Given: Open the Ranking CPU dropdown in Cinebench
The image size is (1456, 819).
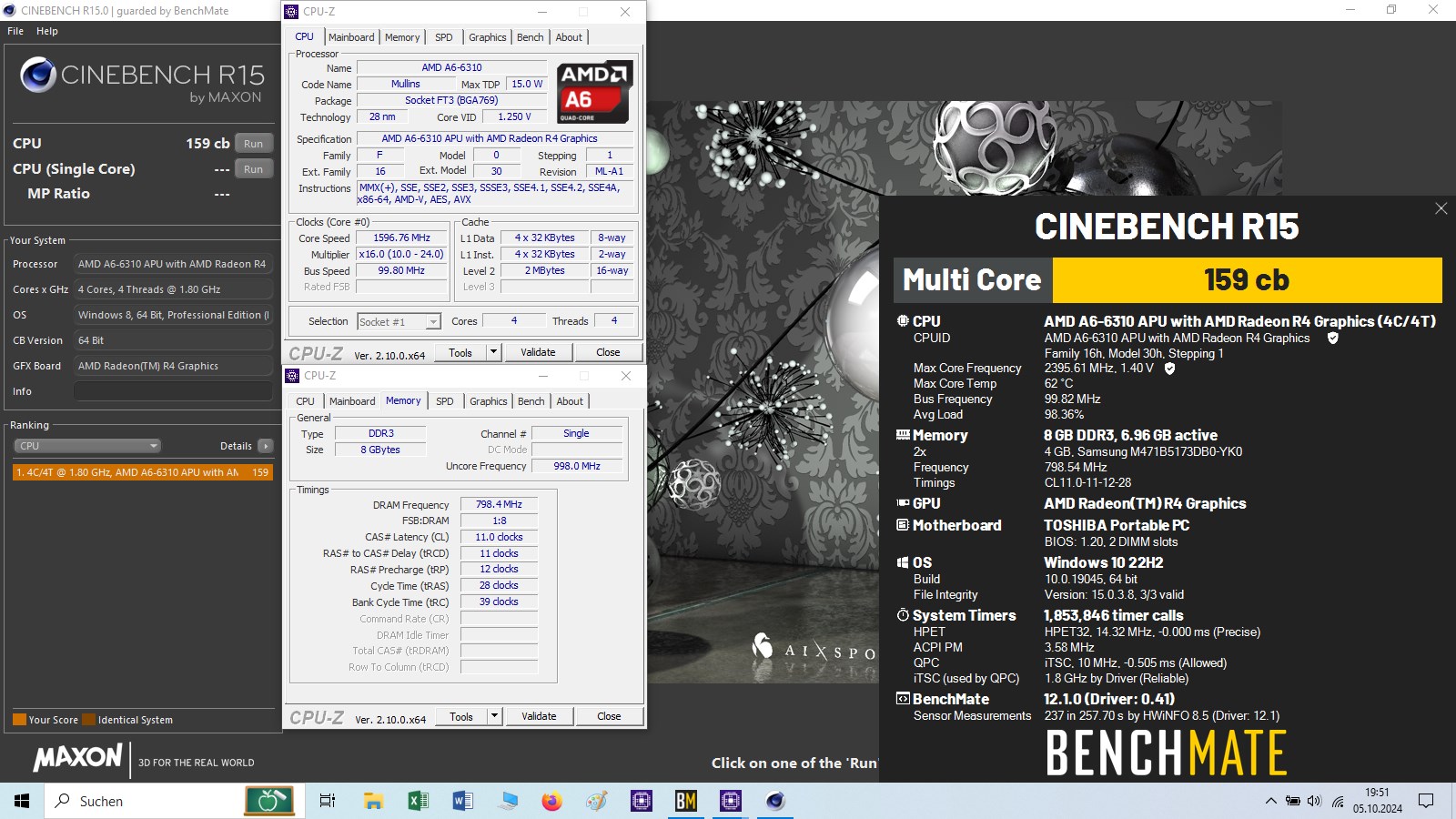Looking at the screenshot, I should pos(87,446).
